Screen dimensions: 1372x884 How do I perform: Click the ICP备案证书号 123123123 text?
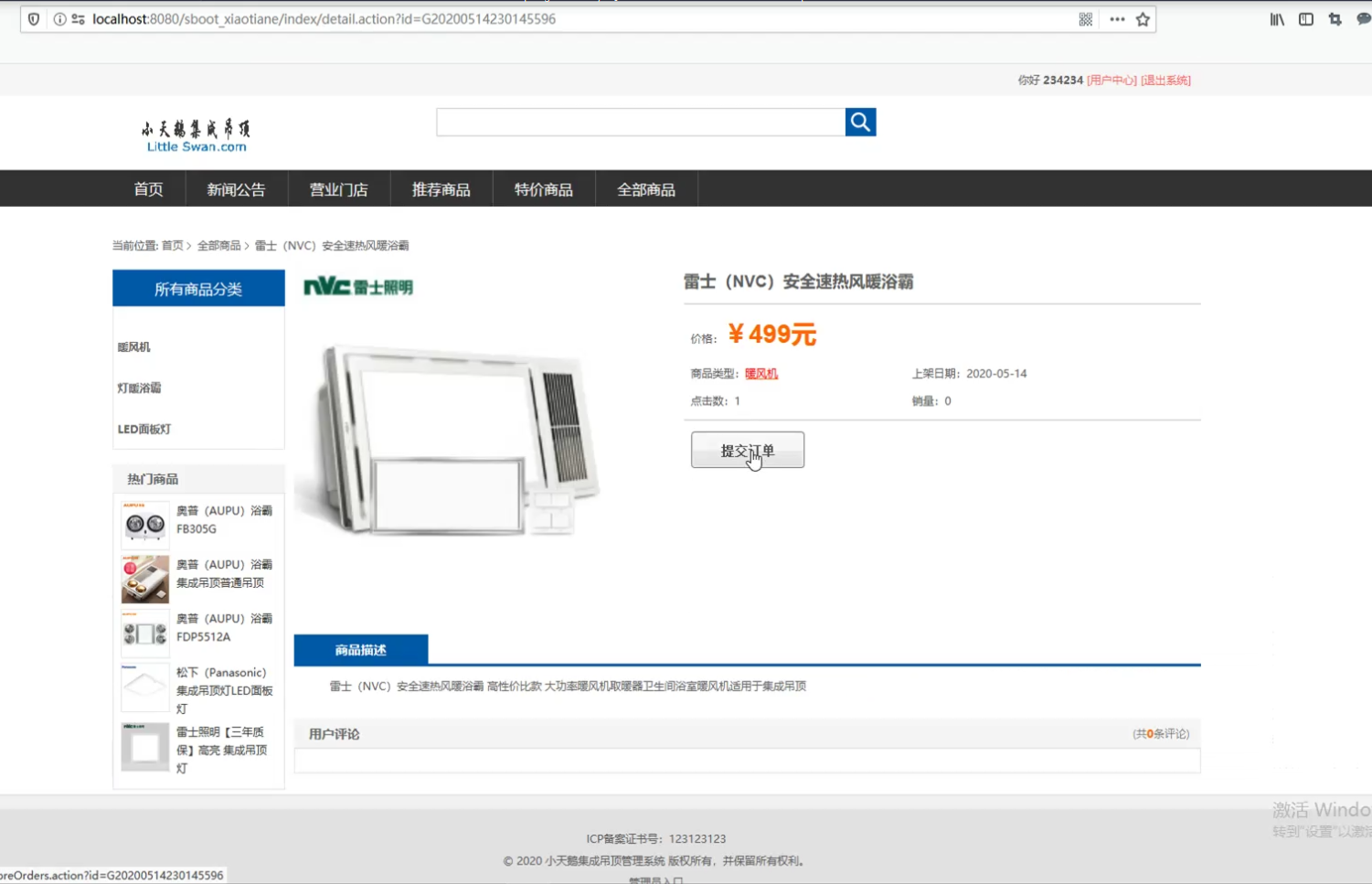coord(656,839)
